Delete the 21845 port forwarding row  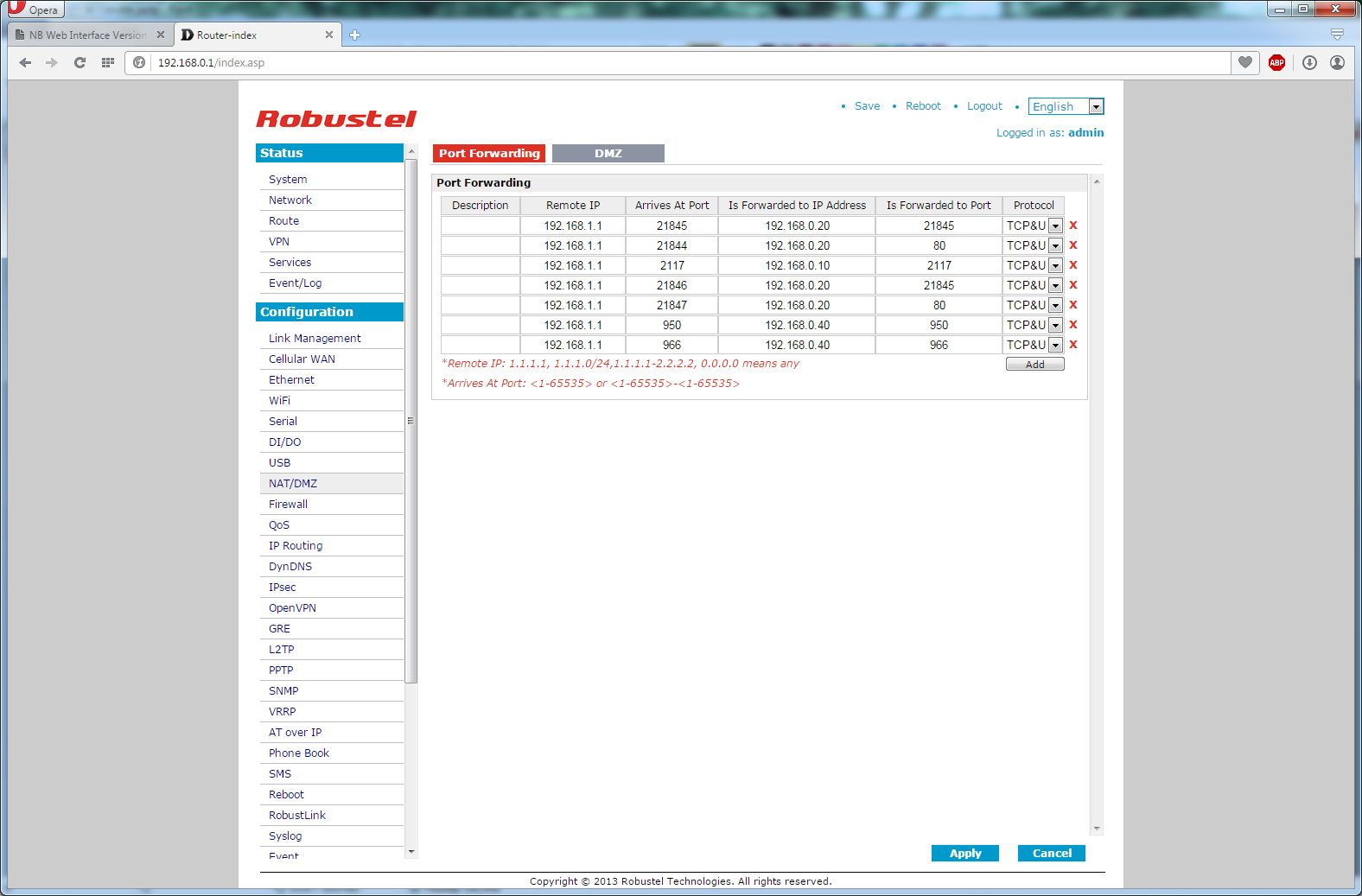click(1073, 226)
